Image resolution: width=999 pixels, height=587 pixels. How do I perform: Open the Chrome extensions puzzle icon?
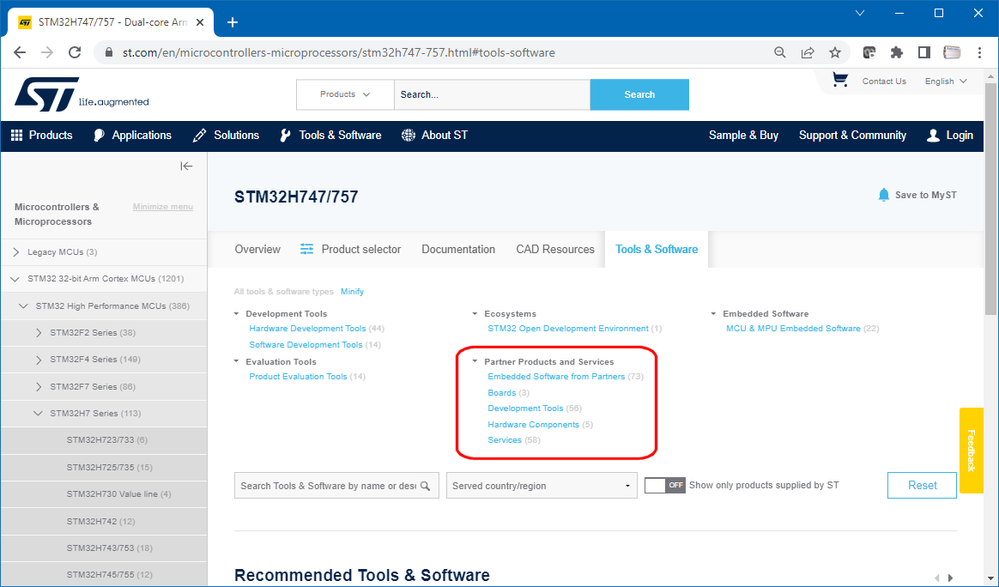(x=896, y=53)
